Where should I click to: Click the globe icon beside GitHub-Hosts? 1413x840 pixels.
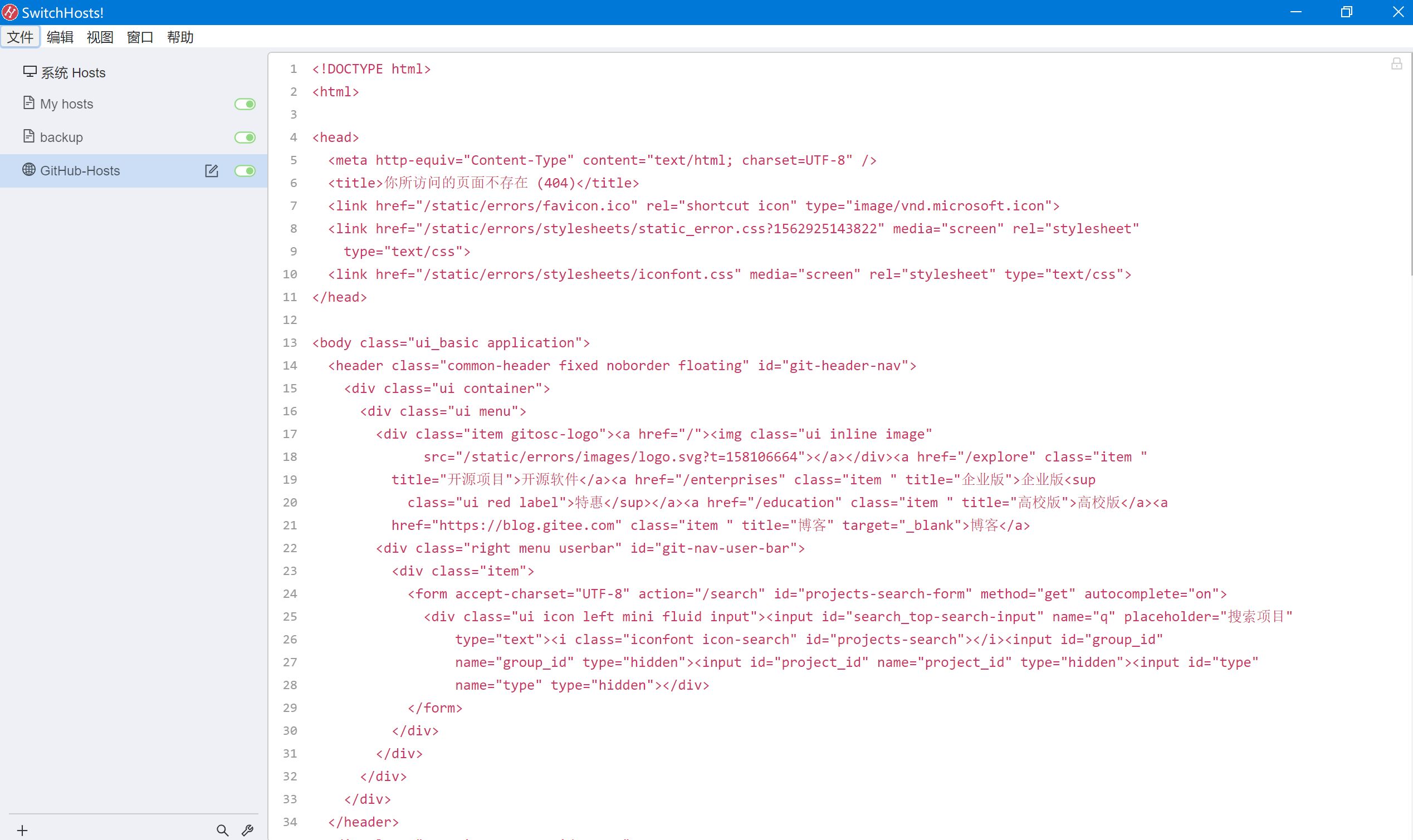click(x=28, y=170)
